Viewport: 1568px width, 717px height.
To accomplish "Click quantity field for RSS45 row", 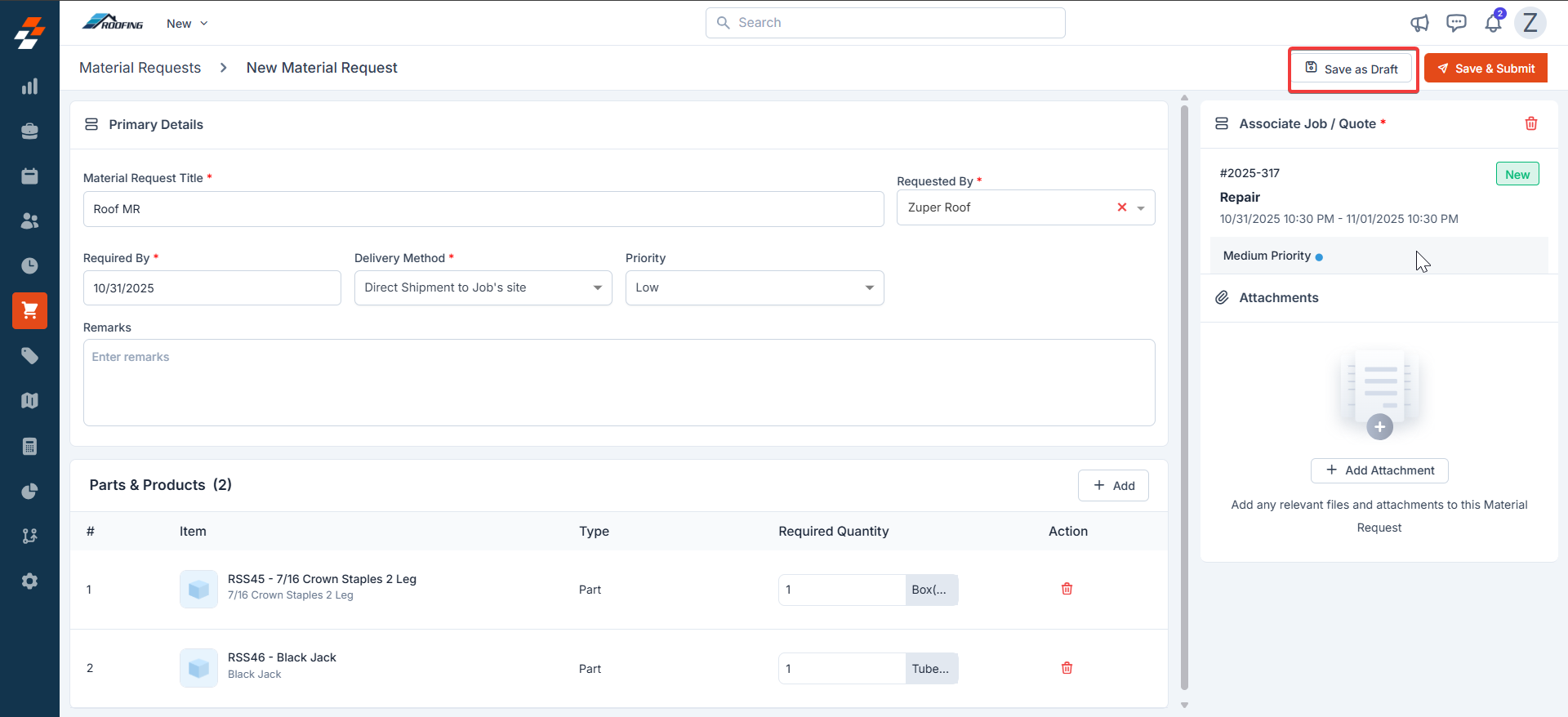I will [842, 590].
